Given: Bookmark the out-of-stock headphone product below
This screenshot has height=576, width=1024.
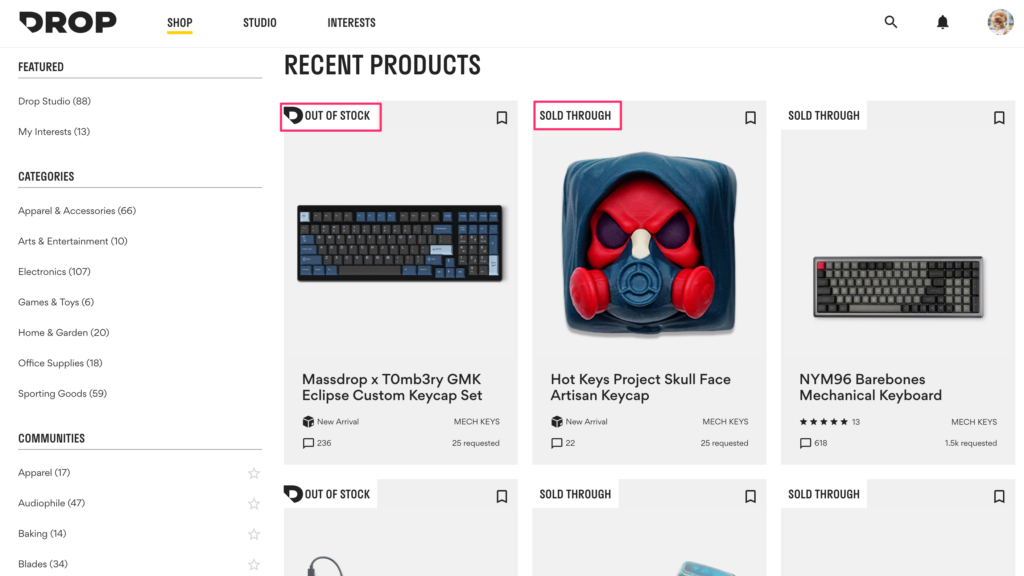Looking at the screenshot, I should 501,494.
